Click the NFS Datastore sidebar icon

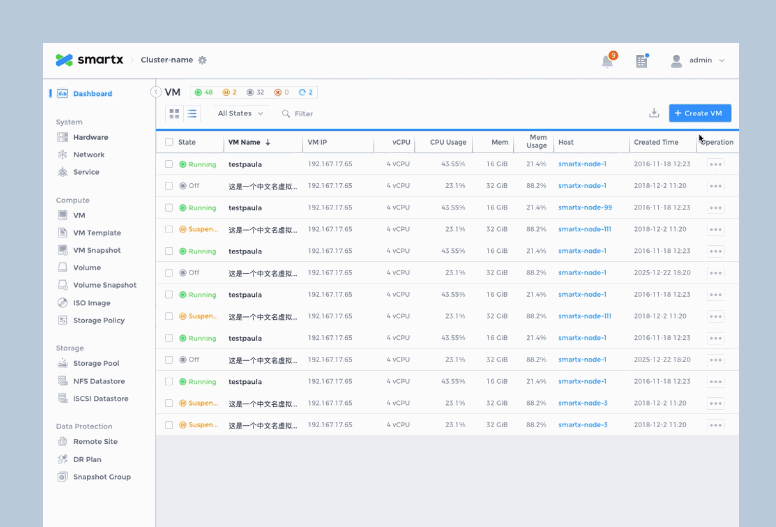click(62, 381)
